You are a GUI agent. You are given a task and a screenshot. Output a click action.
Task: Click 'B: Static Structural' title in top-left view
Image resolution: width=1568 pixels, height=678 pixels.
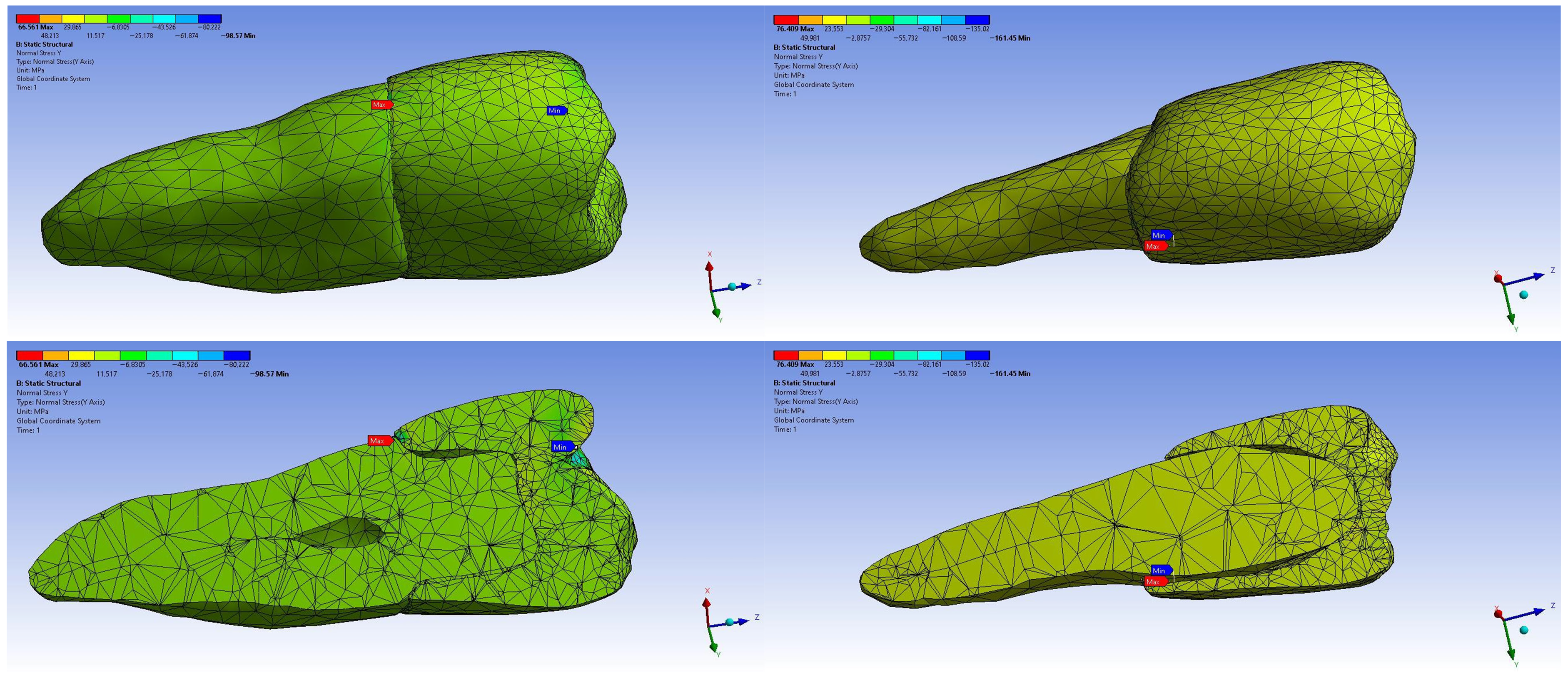tap(45, 45)
